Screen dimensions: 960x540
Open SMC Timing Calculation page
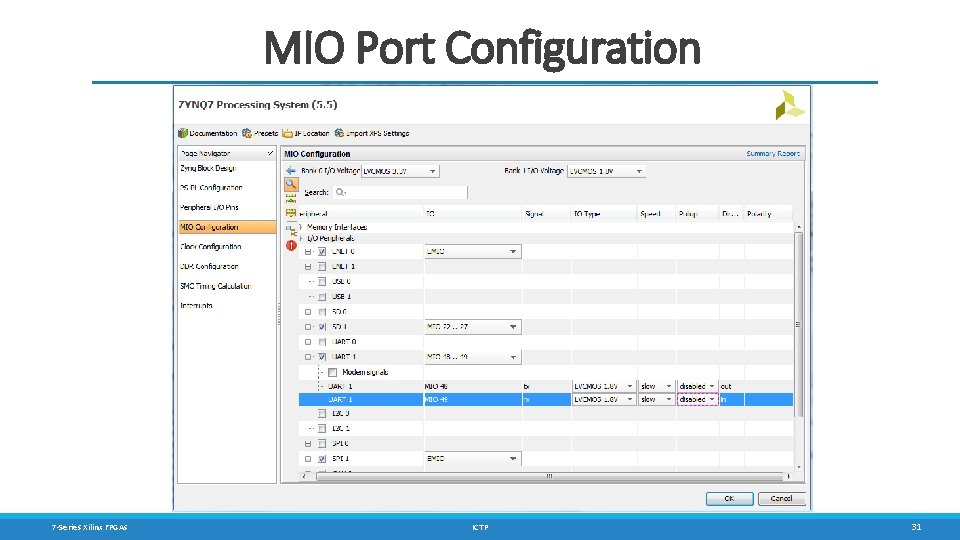coord(216,286)
